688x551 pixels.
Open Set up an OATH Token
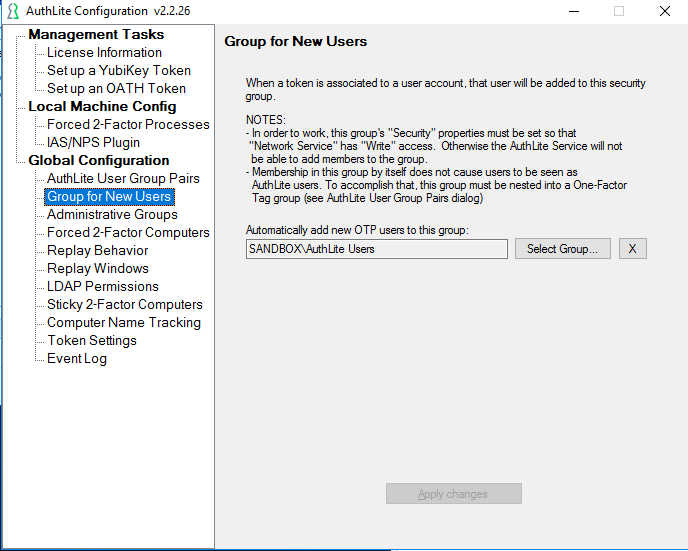[x=116, y=88]
